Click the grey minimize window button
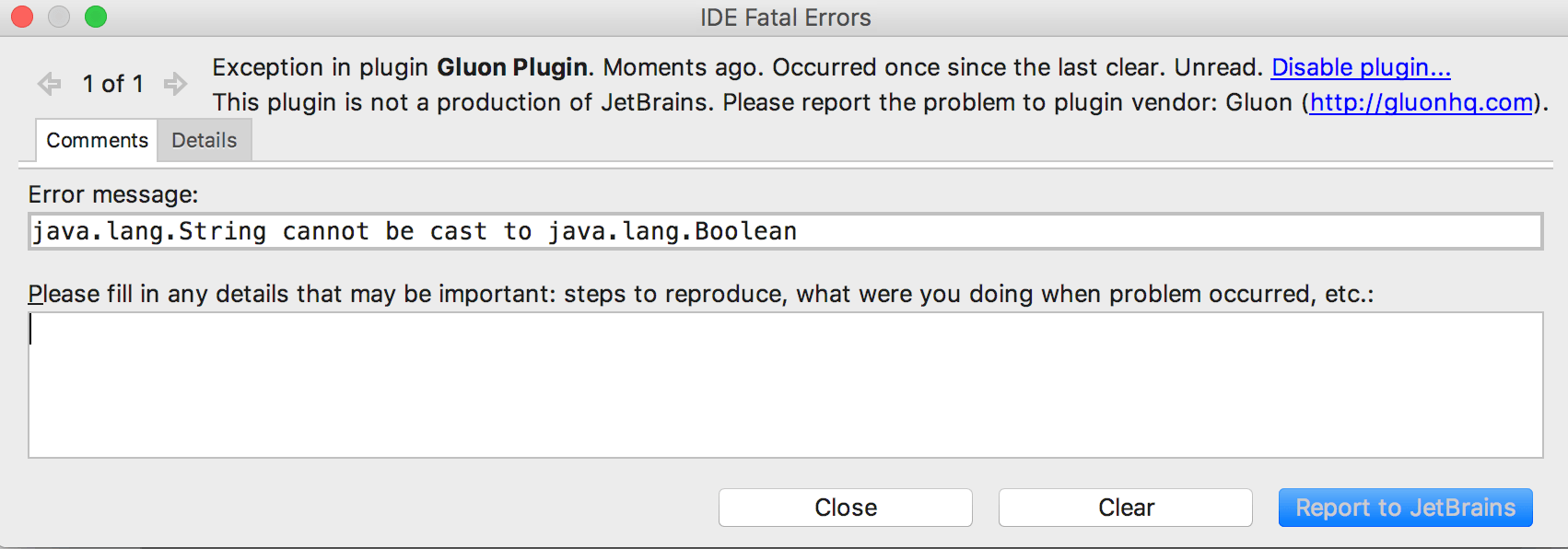This screenshot has height=549, width=1568. point(59,17)
